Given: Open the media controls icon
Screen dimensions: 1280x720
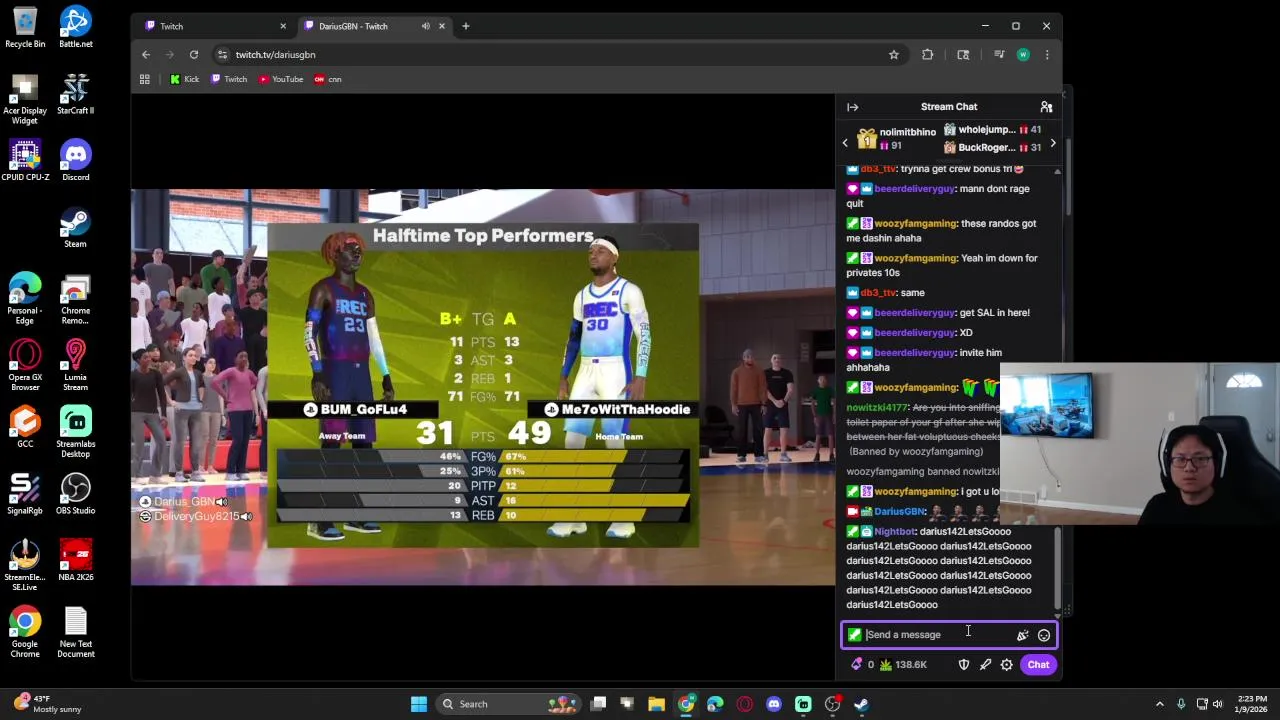Looking at the screenshot, I should point(998,55).
